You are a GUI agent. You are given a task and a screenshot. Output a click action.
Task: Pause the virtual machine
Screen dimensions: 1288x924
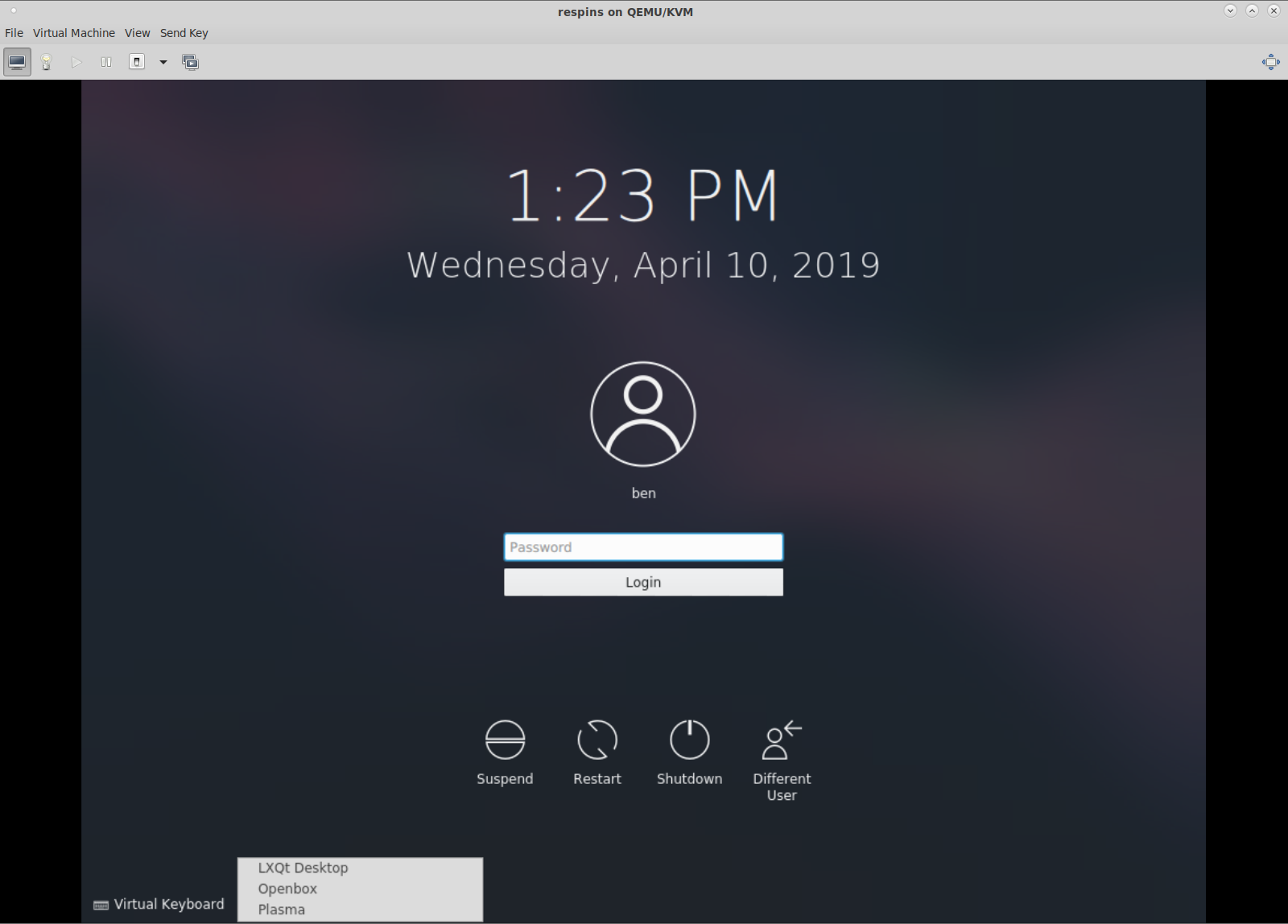(x=106, y=62)
